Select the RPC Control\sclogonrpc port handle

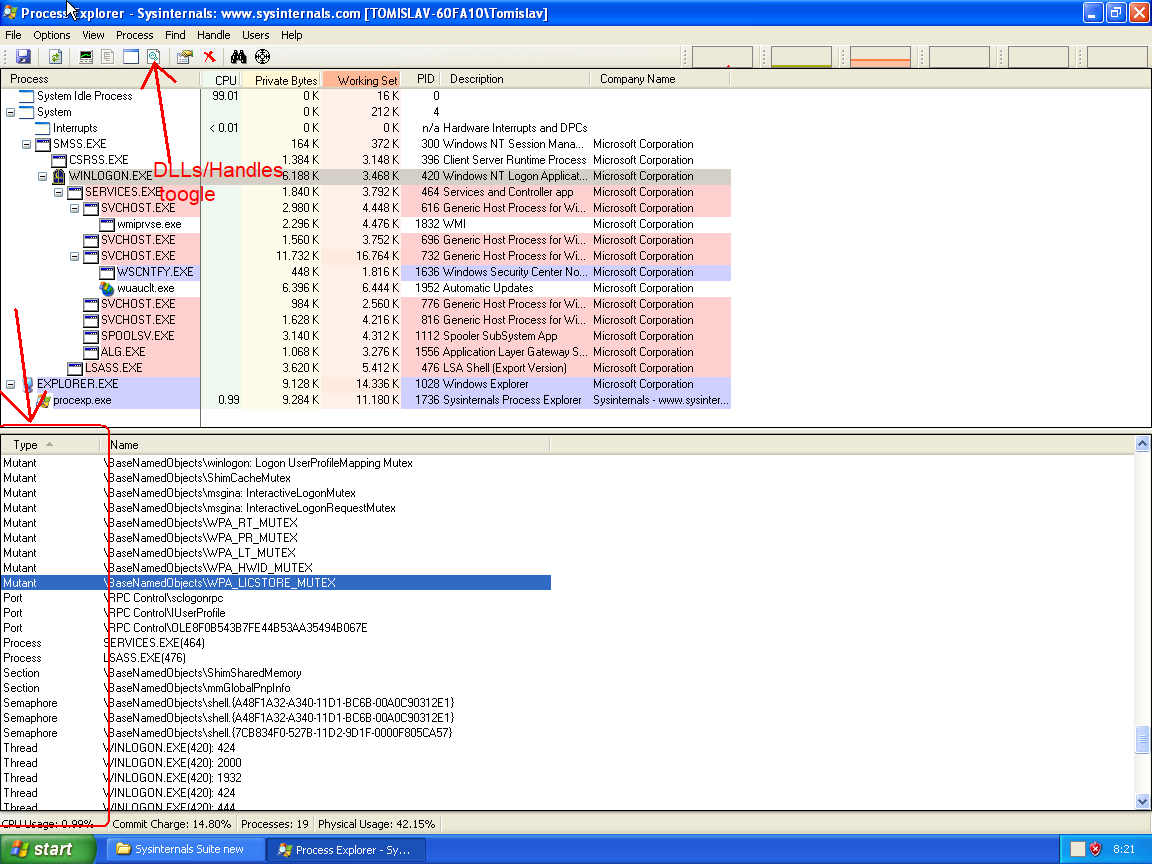click(x=276, y=598)
